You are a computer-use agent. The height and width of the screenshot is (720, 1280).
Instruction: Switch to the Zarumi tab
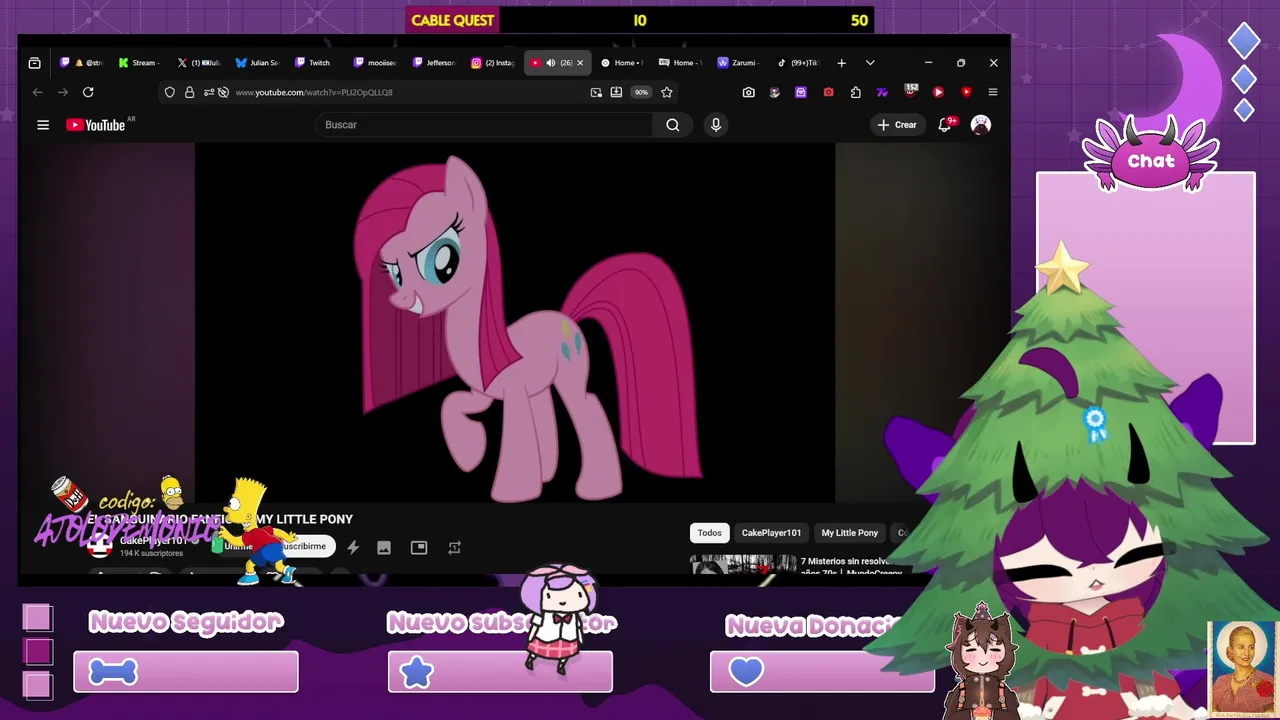(737, 63)
